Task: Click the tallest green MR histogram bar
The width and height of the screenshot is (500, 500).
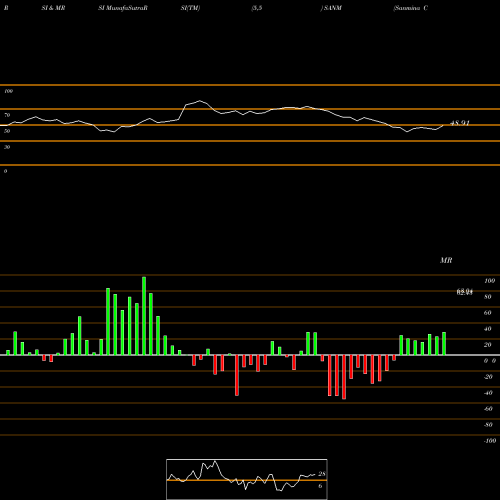Action: coord(144,316)
